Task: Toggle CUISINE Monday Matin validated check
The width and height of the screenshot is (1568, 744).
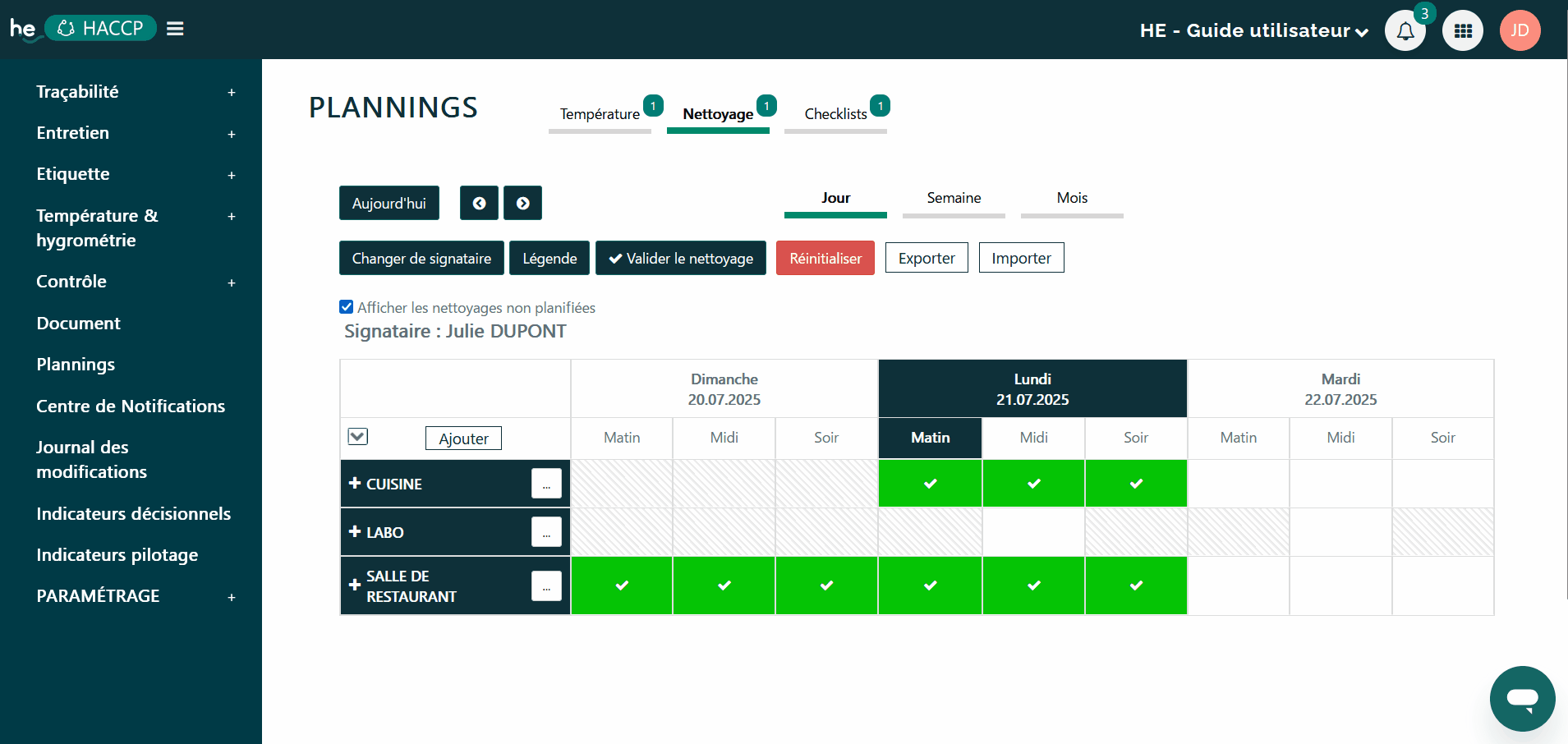Action: tap(930, 484)
